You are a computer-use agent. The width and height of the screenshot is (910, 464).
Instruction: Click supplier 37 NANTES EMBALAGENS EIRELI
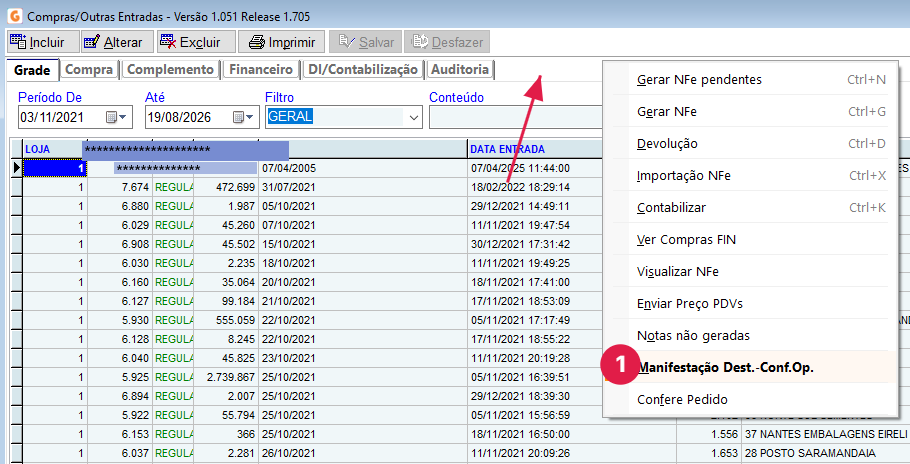826,434
